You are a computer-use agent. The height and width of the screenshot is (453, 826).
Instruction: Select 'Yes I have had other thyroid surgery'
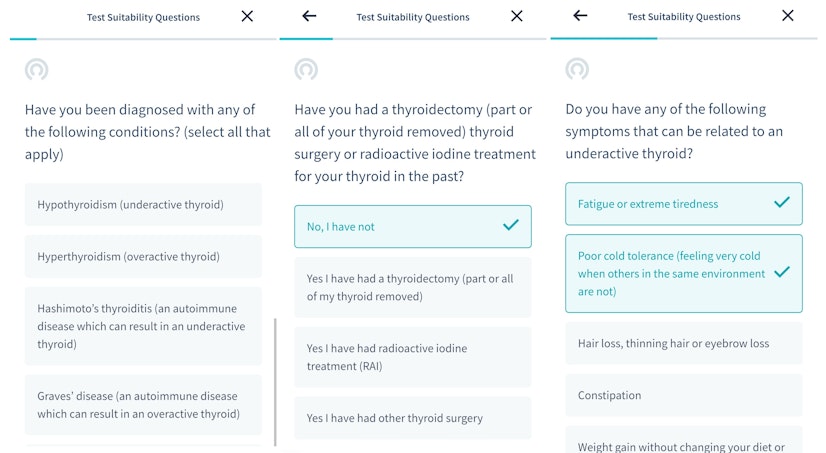pos(412,418)
